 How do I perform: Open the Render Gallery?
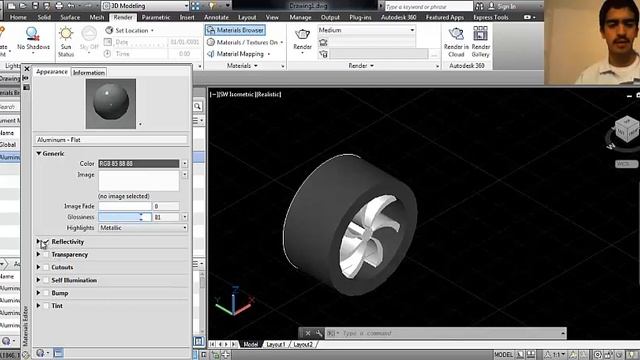tap(480, 34)
